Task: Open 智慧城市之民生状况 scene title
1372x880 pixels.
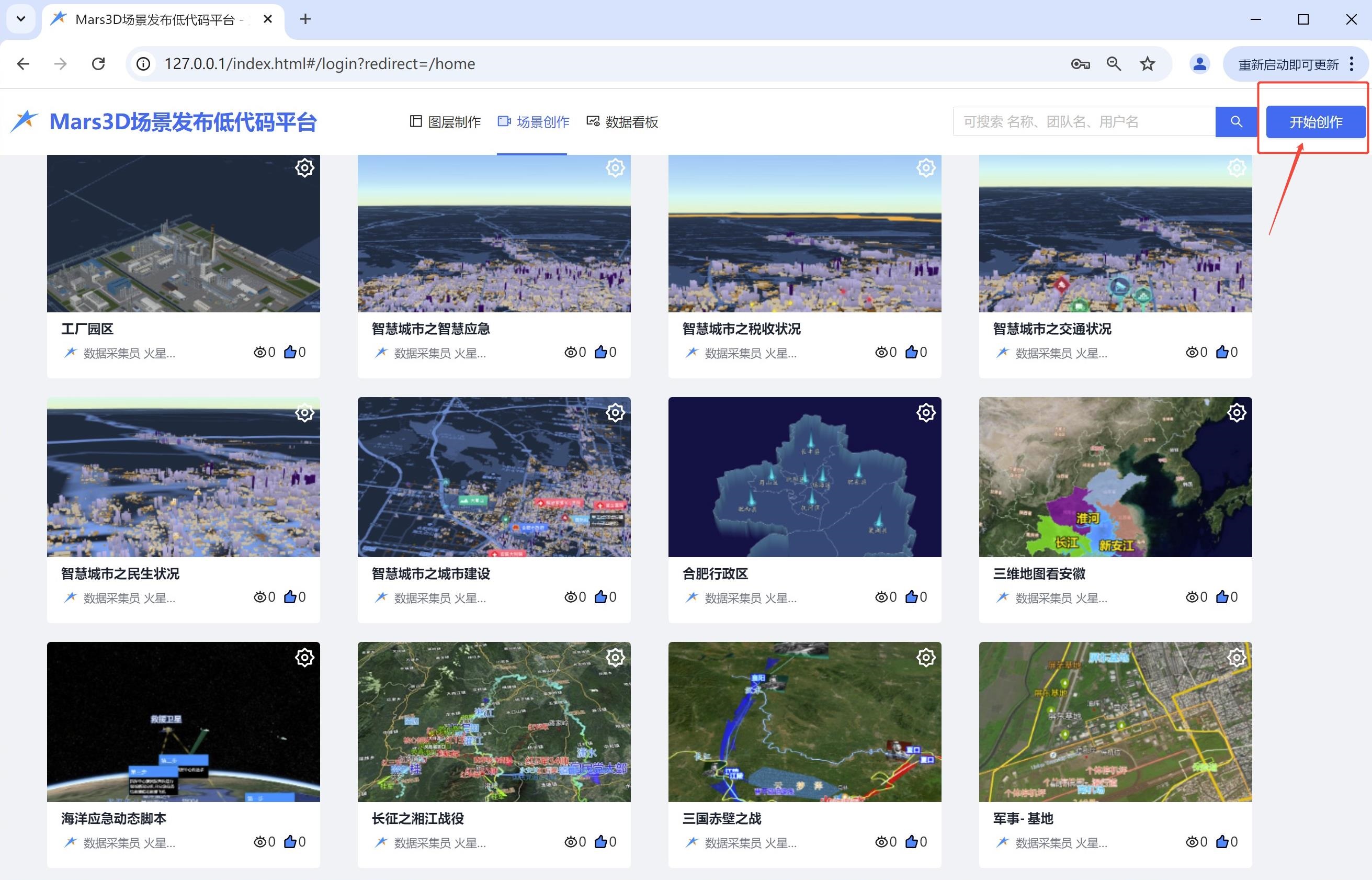Action: pos(120,574)
